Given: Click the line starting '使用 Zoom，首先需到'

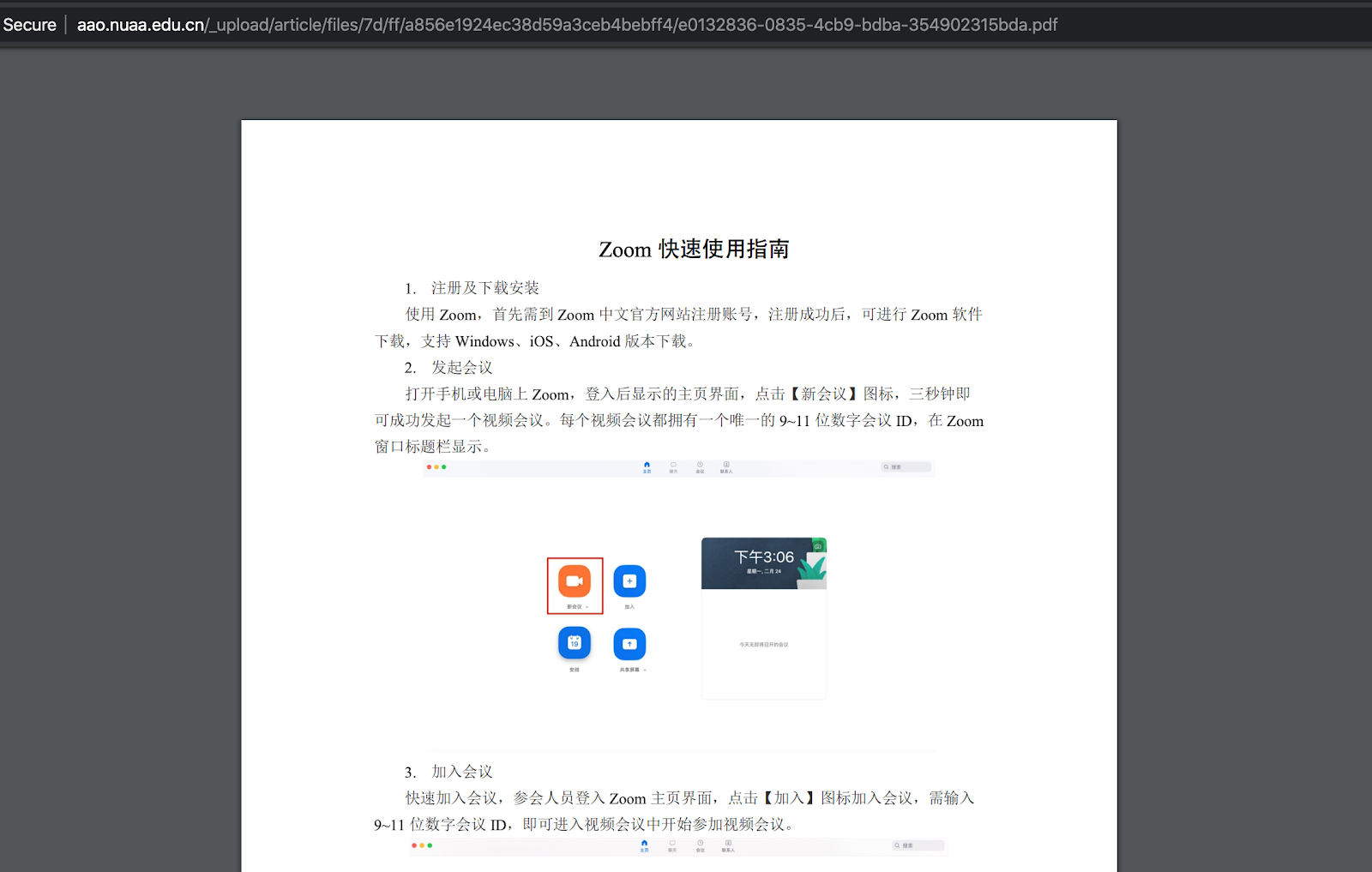Looking at the screenshot, I should [x=694, y=315].
